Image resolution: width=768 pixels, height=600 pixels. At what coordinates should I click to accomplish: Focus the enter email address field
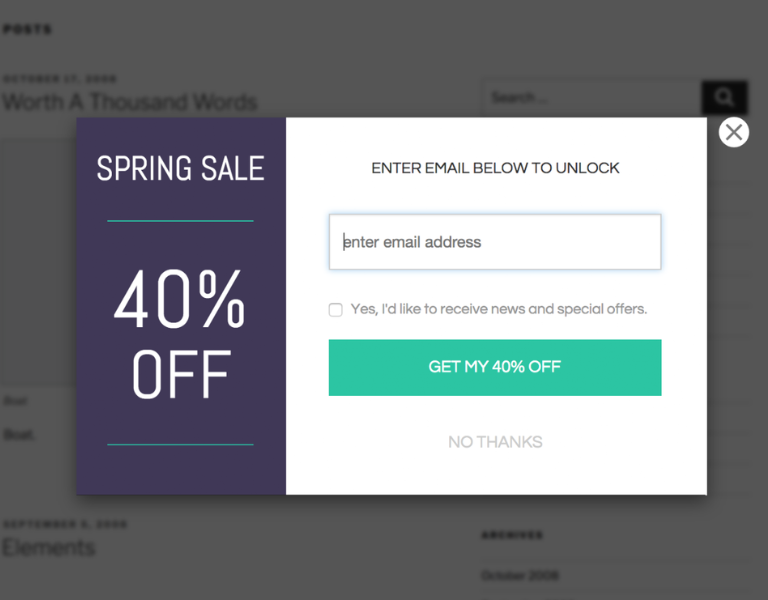point(495,242)
